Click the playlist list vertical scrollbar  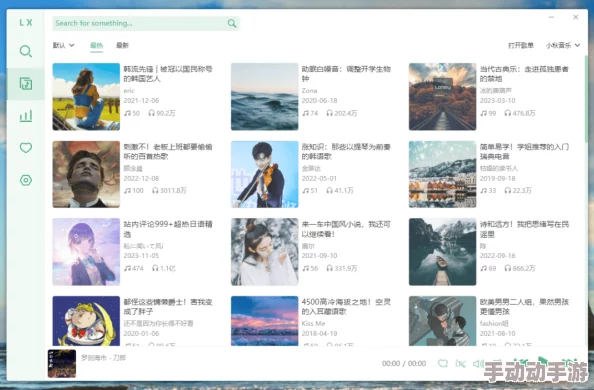pyautogui.click(x=586, y=99)
